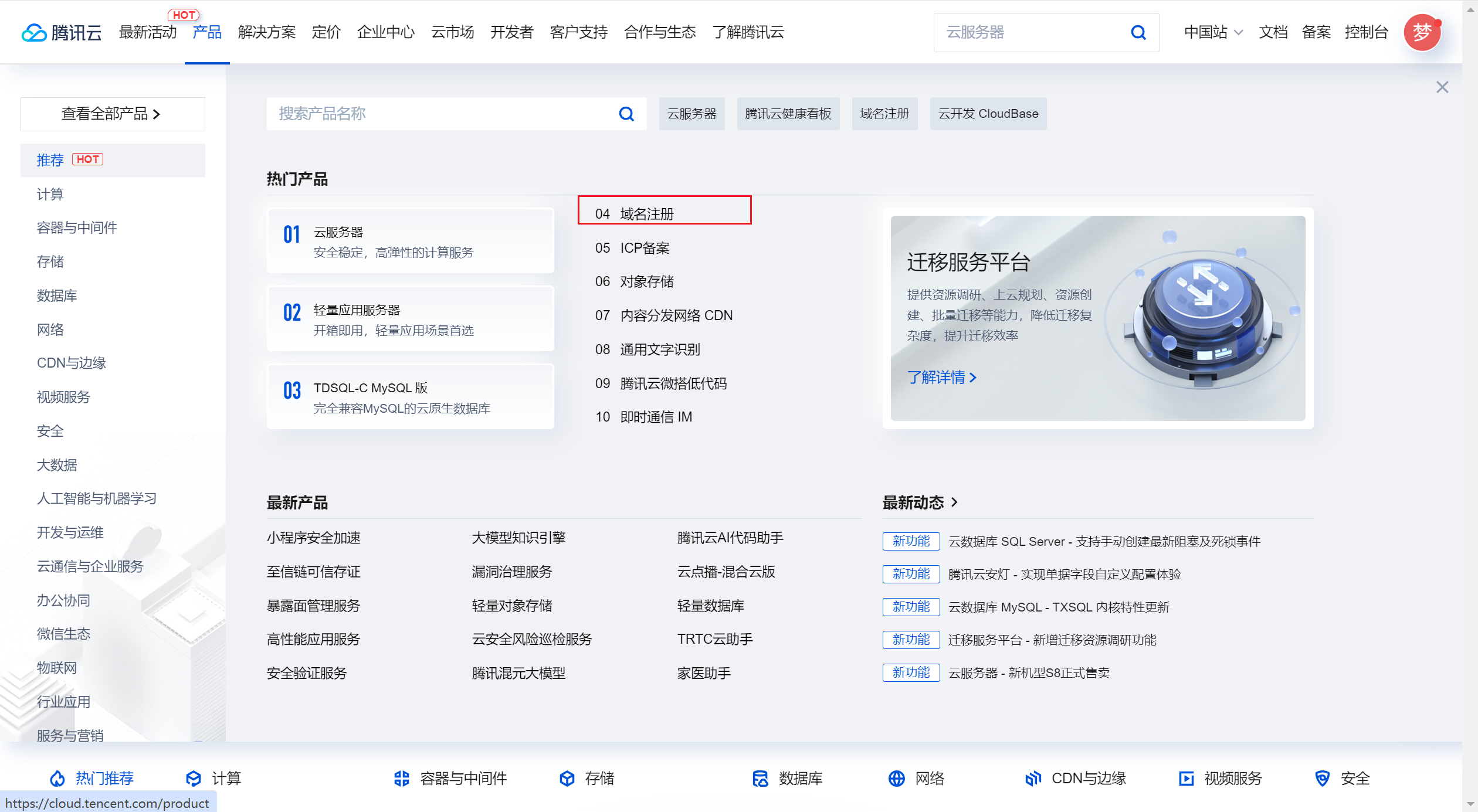Open the 云市场 menu
This screenshot has width=1478, height=812.
coord(452,32)
